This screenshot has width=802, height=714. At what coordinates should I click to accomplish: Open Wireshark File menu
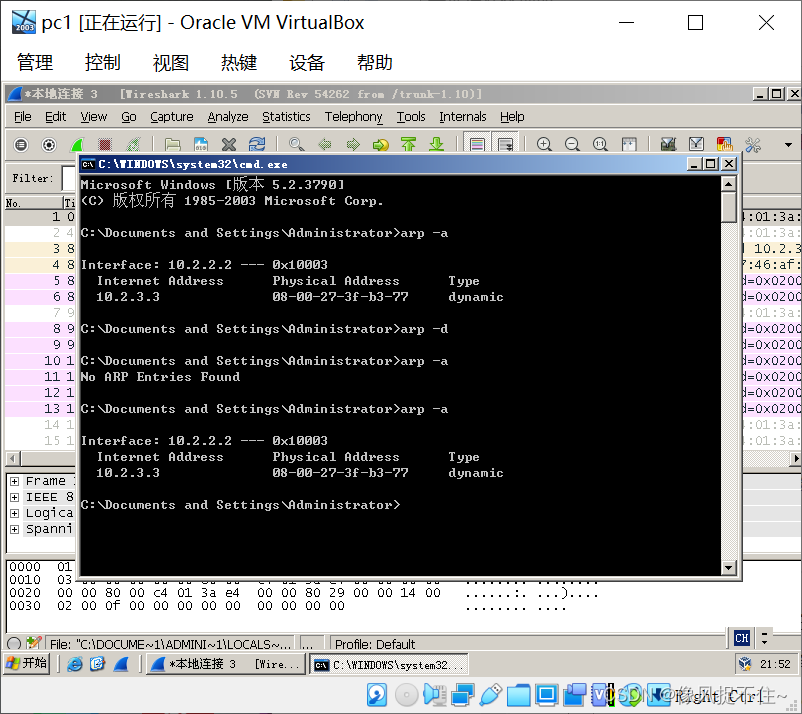click(23, 117)
